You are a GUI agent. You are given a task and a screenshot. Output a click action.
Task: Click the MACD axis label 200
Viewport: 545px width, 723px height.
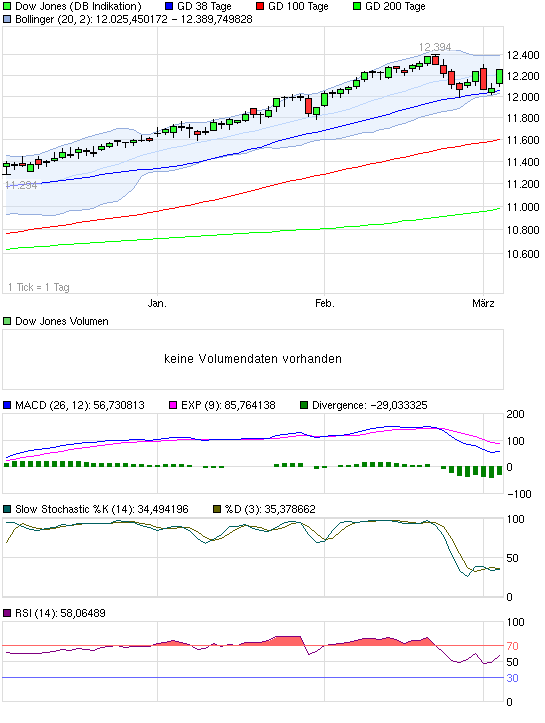point(515,414)
